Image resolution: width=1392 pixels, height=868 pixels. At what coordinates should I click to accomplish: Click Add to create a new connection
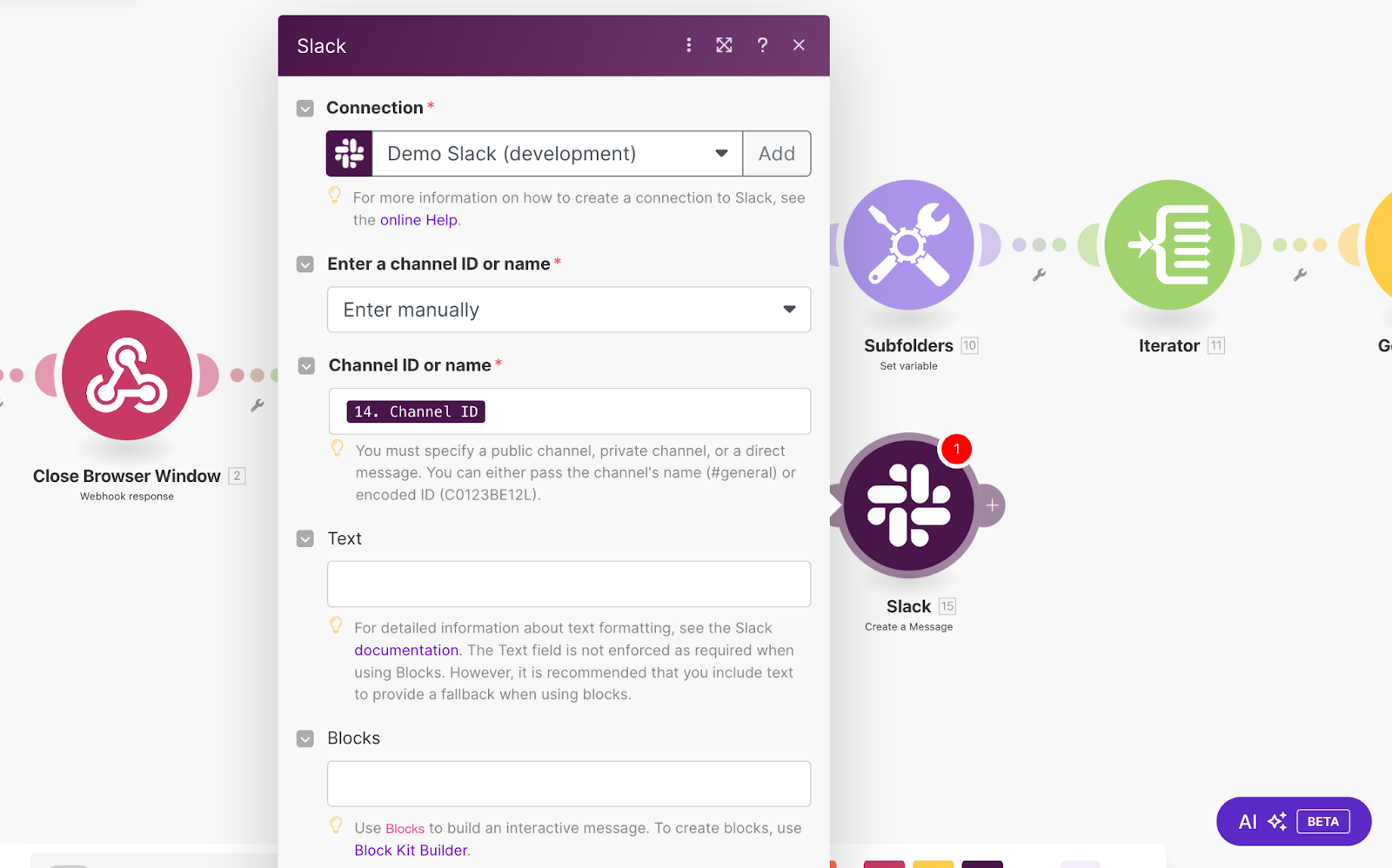(777, 154)
